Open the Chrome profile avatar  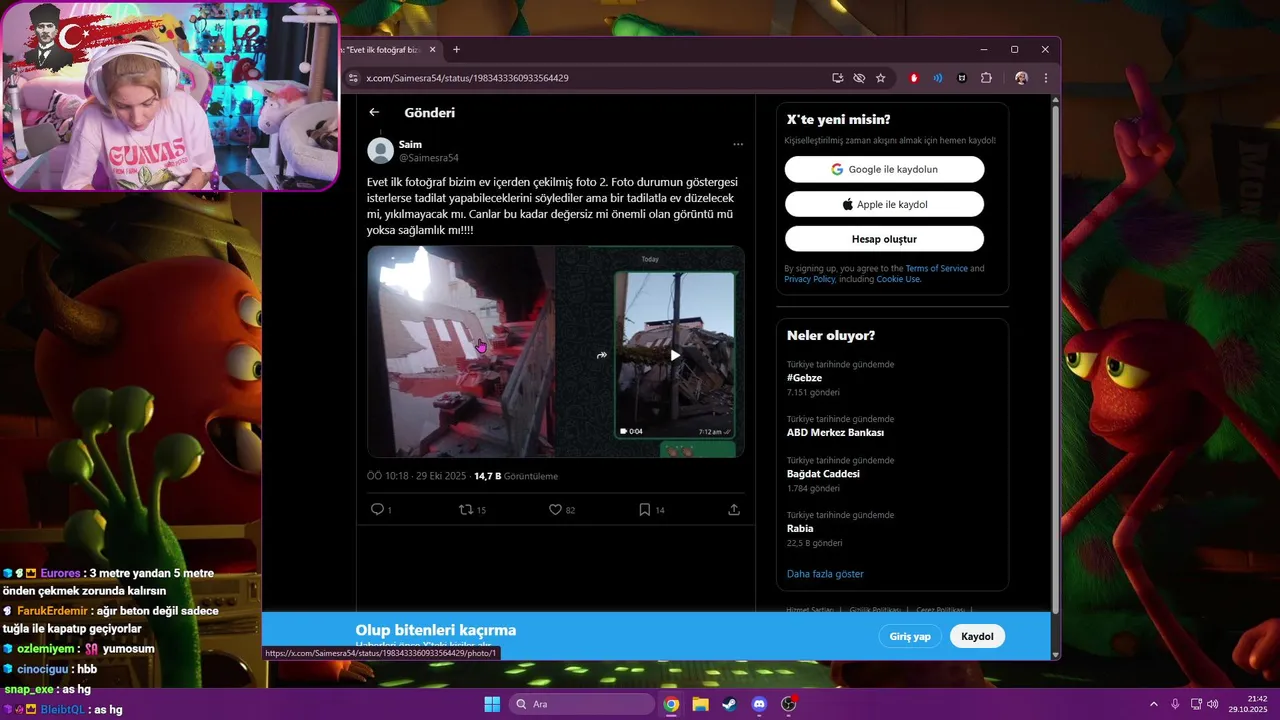coord(1021,78)
